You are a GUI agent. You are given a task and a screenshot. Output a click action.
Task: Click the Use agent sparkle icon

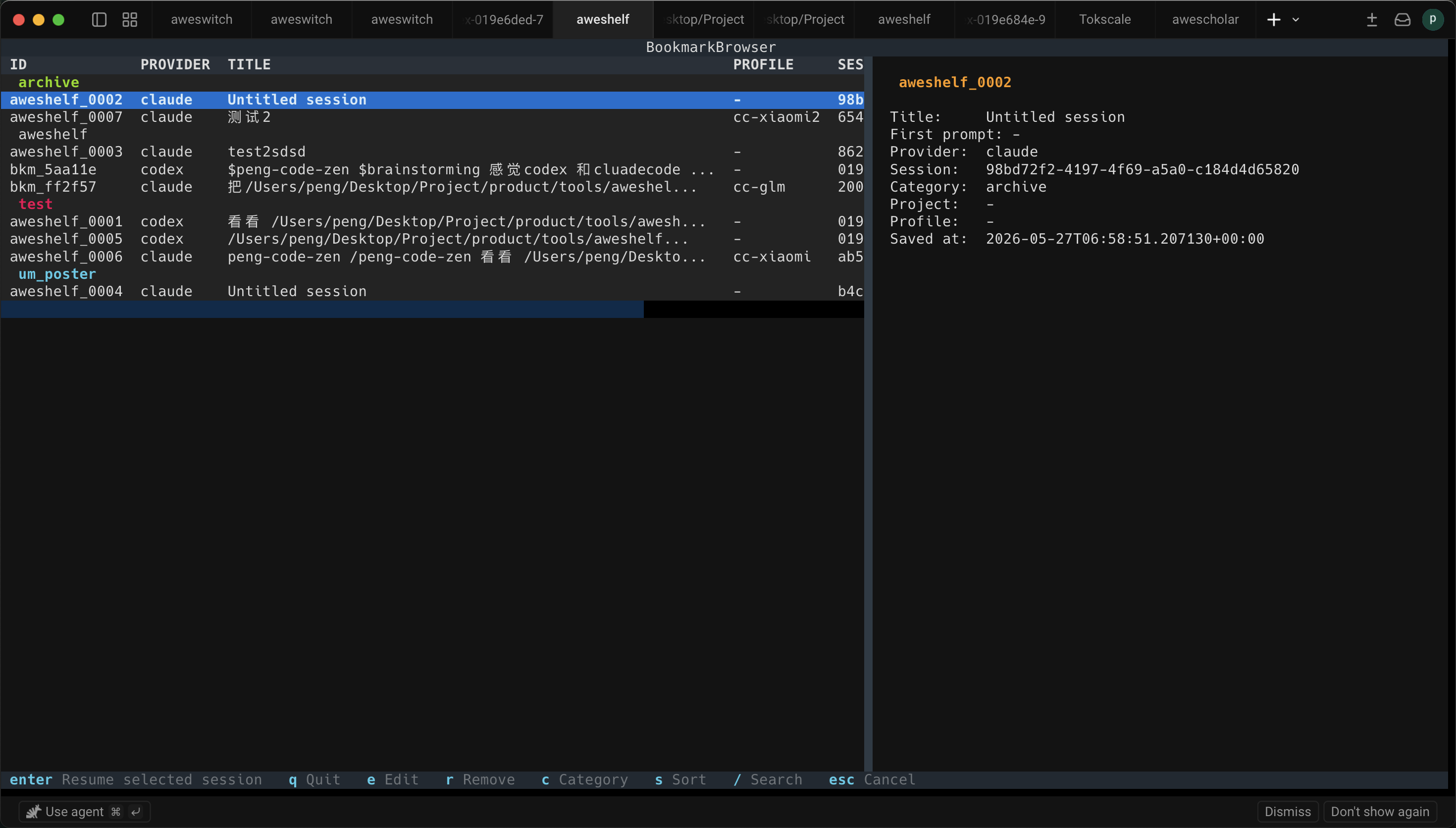click(x=34, y=812)
